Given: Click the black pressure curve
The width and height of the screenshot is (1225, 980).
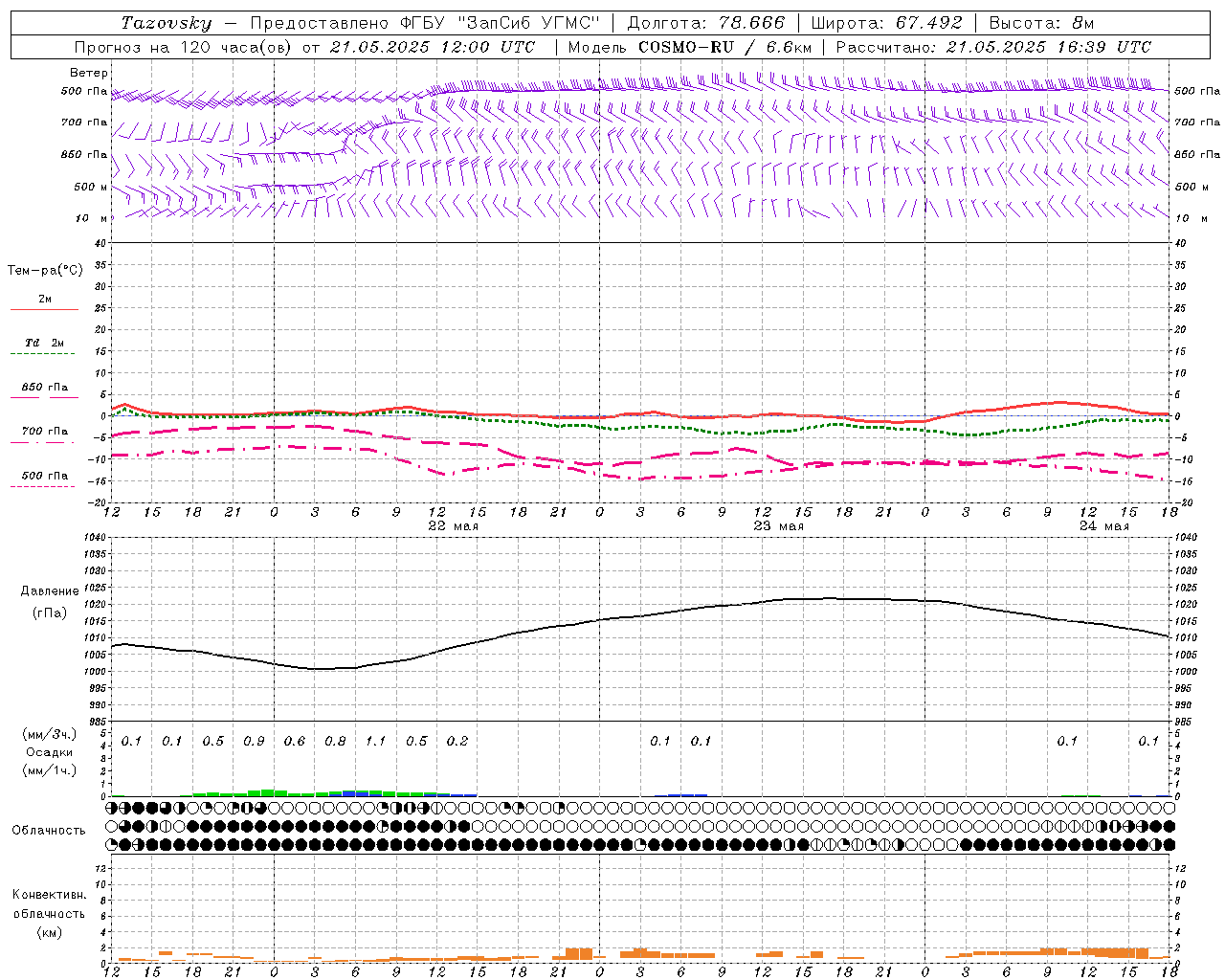Looking at the screenshot, I should point(640,616).
